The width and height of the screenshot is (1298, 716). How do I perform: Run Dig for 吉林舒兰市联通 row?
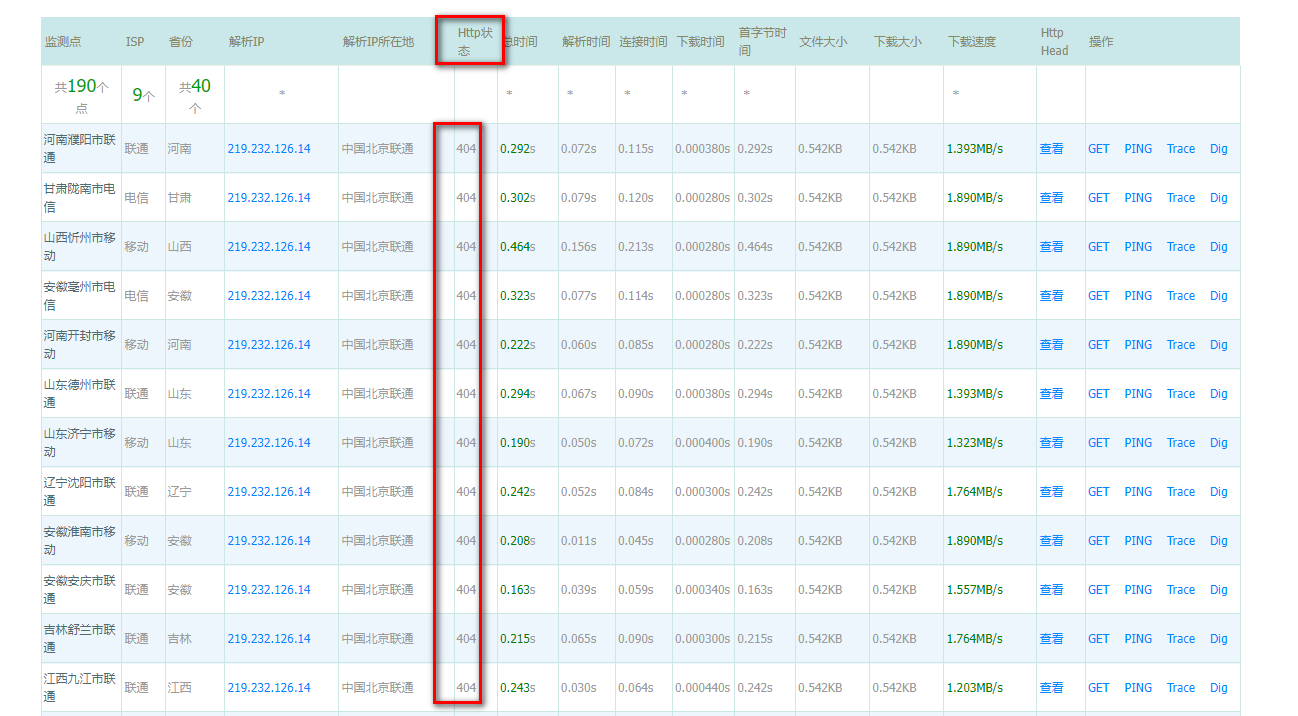1219,639
